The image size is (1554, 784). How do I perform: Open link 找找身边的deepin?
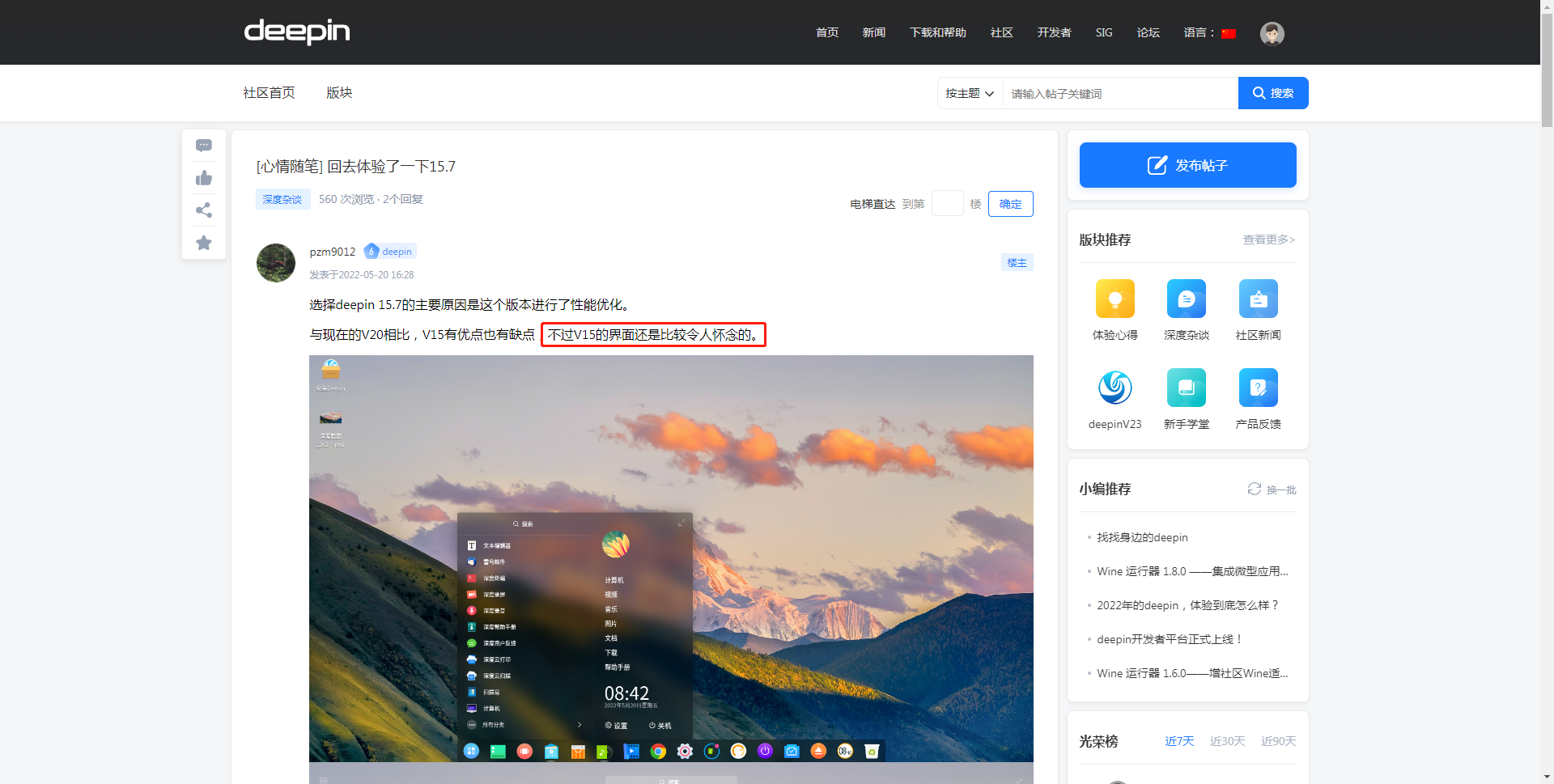click(1142, 537)
